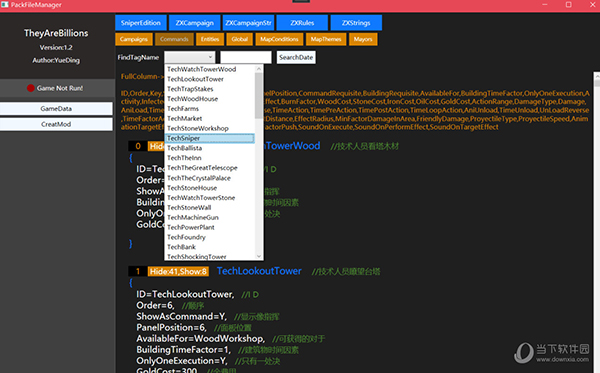Click the PackFileManager app icon in title bar
600x373 pixels.
pyautogui.click(x=5, y=5)
